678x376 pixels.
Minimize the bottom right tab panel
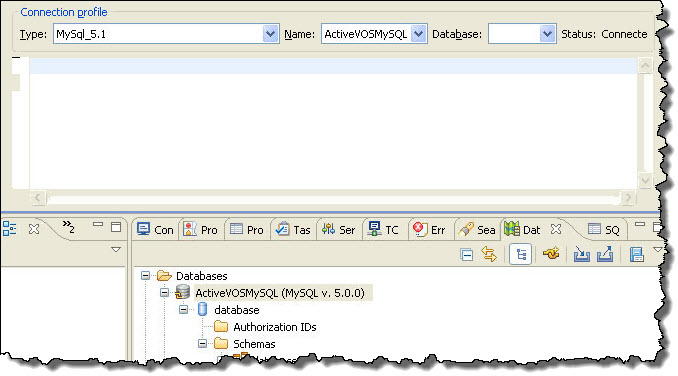[x=640, y=225]
